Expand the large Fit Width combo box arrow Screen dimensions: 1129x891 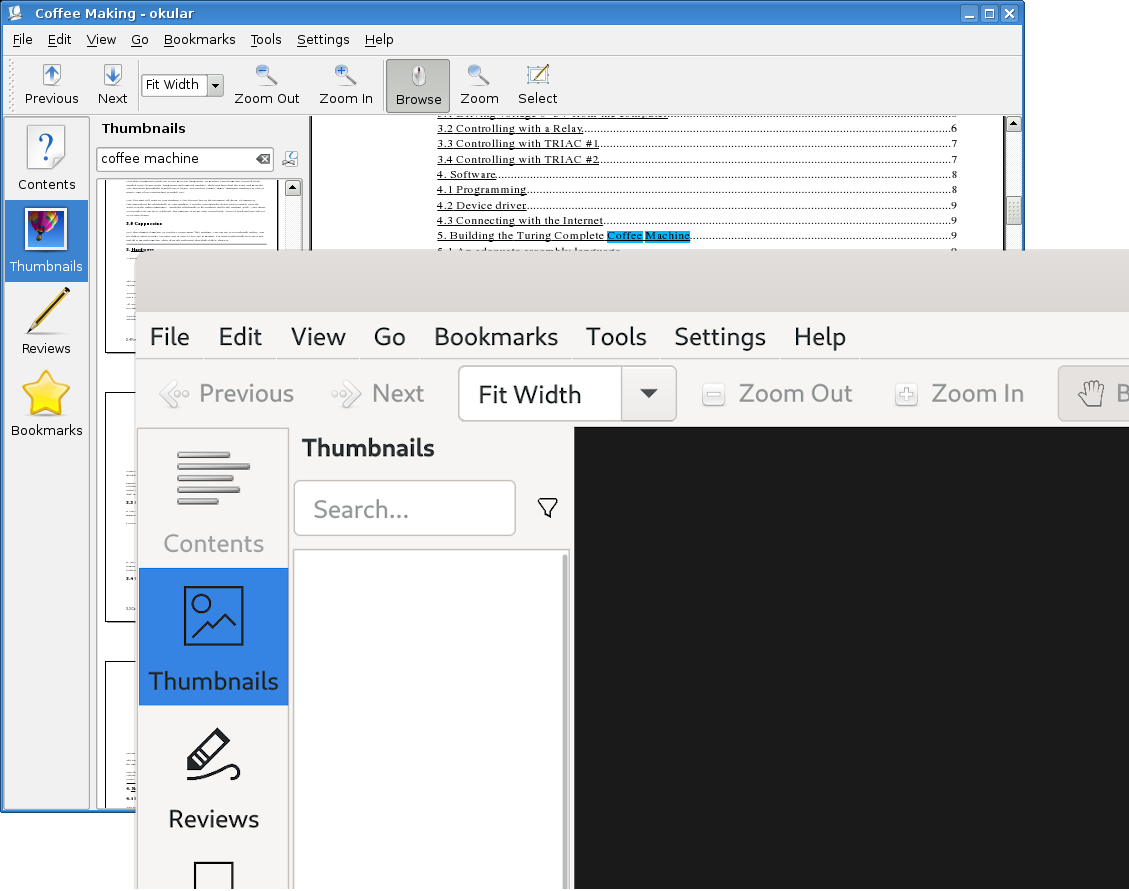(x=648, y=394)
